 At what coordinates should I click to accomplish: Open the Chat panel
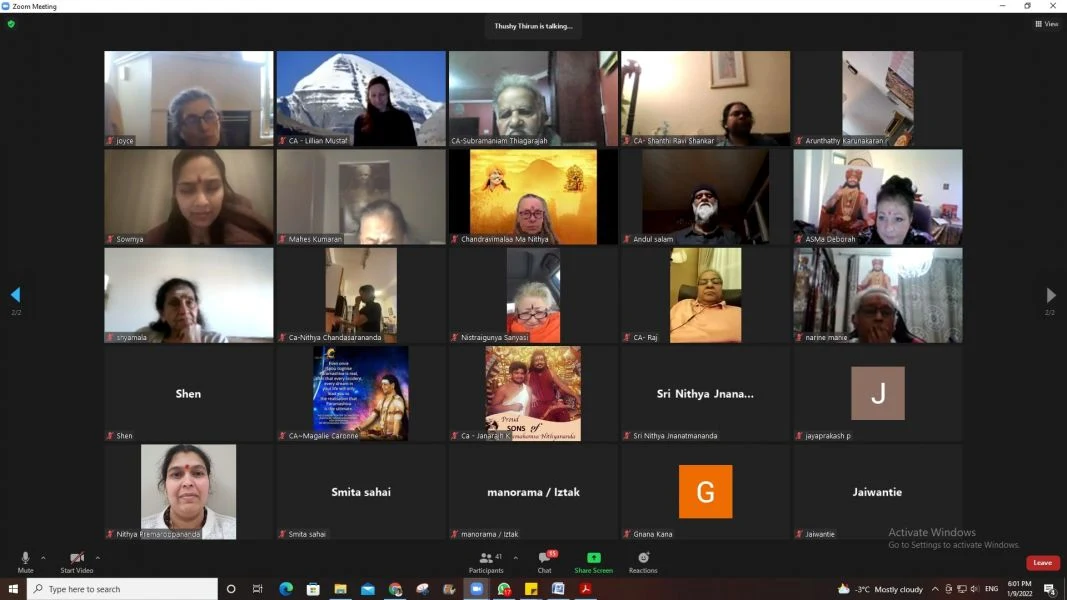(544, 562)
